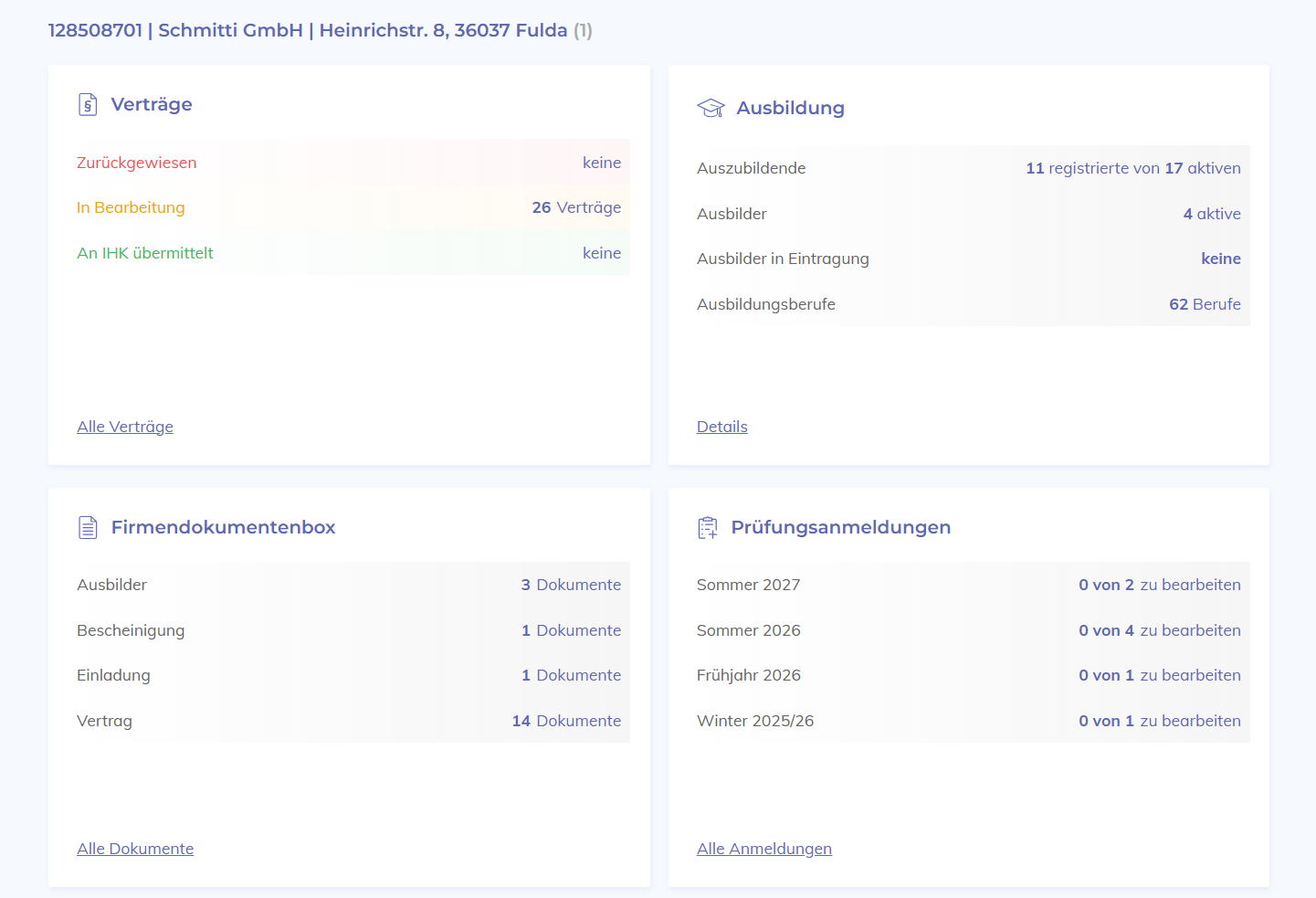Image resolution: width=1316 pixels, height=898 pixels.
Task: Open Ausbilder 3 Dokumente entry
Action: 349,585
